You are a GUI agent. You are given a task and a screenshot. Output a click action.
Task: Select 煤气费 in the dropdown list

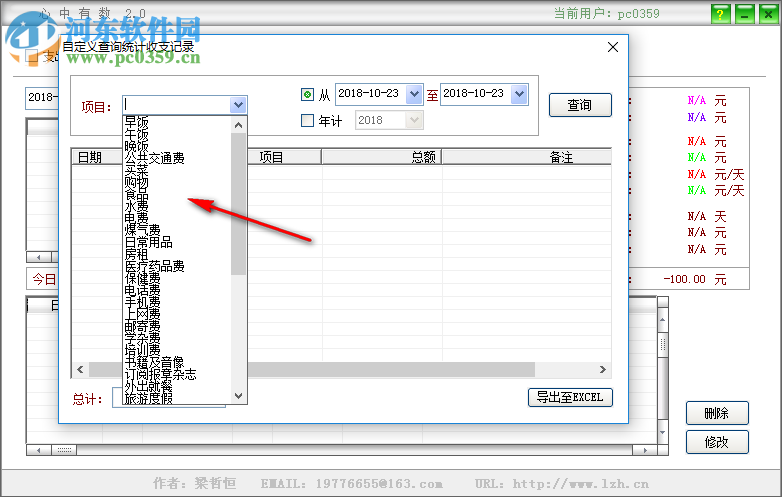143,230
